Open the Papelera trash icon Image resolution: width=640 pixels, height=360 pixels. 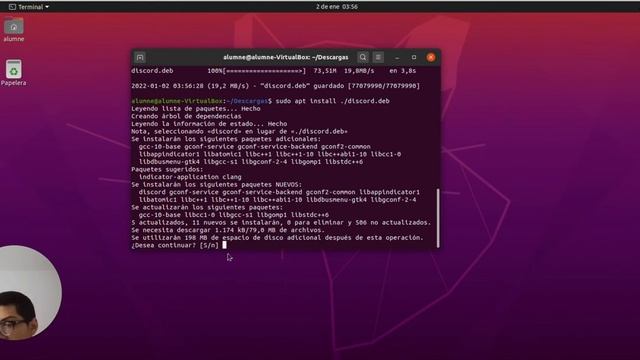tap(13, 73)
